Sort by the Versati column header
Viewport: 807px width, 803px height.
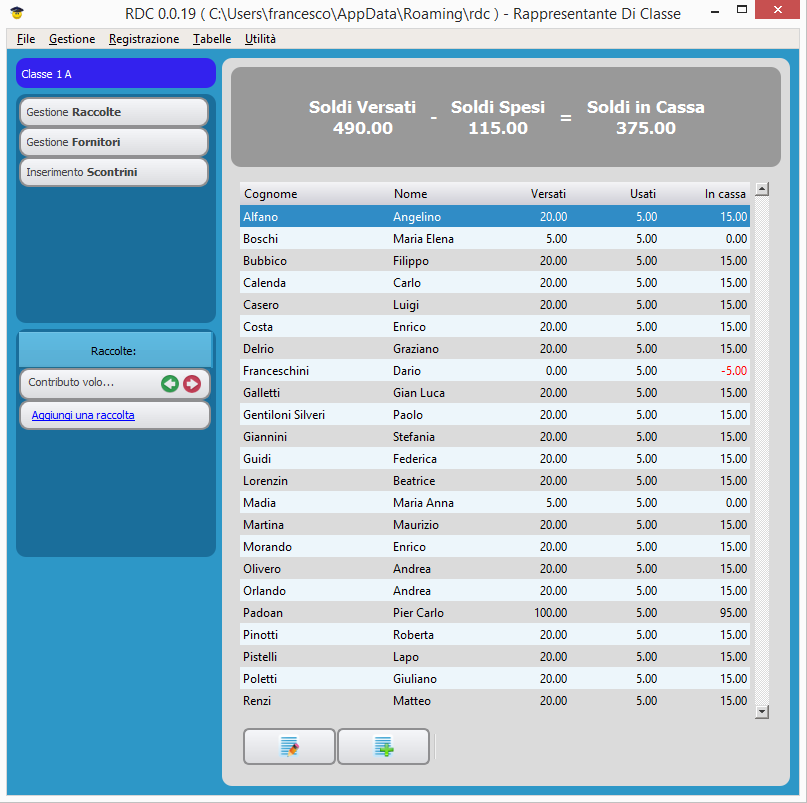pyautogui.click(x=548, y=194)
